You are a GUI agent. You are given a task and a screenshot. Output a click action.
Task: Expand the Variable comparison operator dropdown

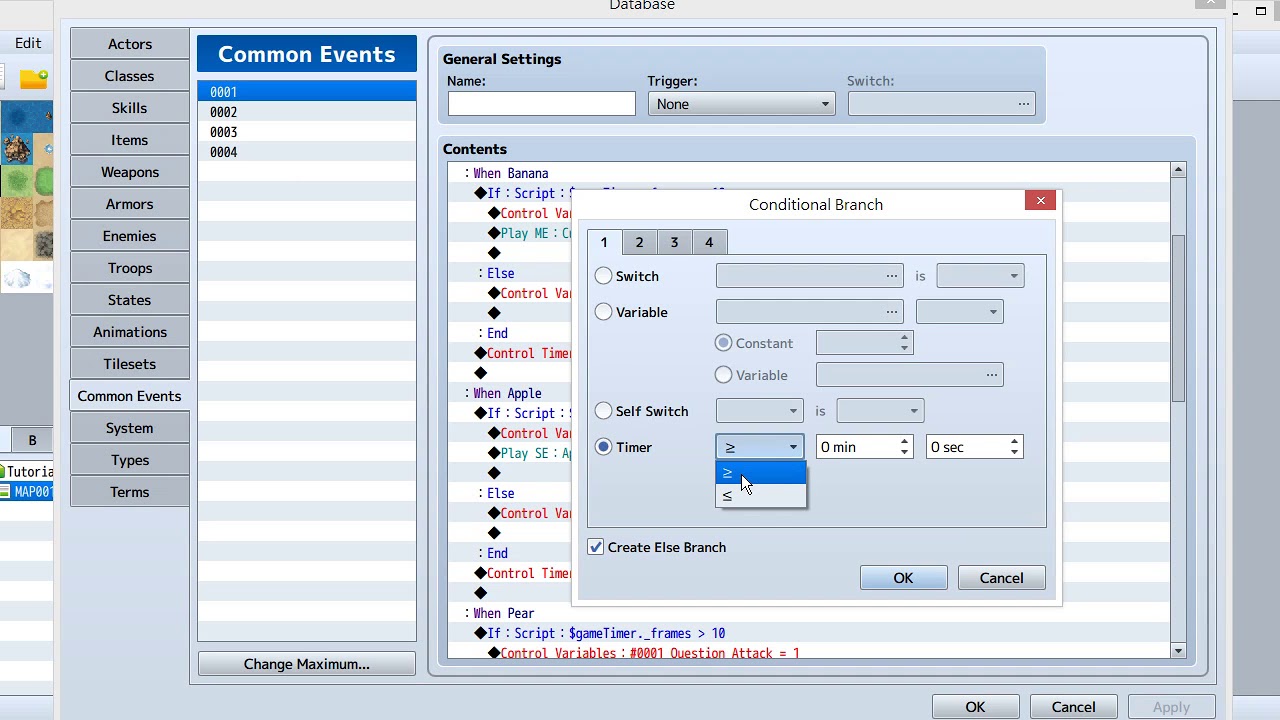click(959, 312)
